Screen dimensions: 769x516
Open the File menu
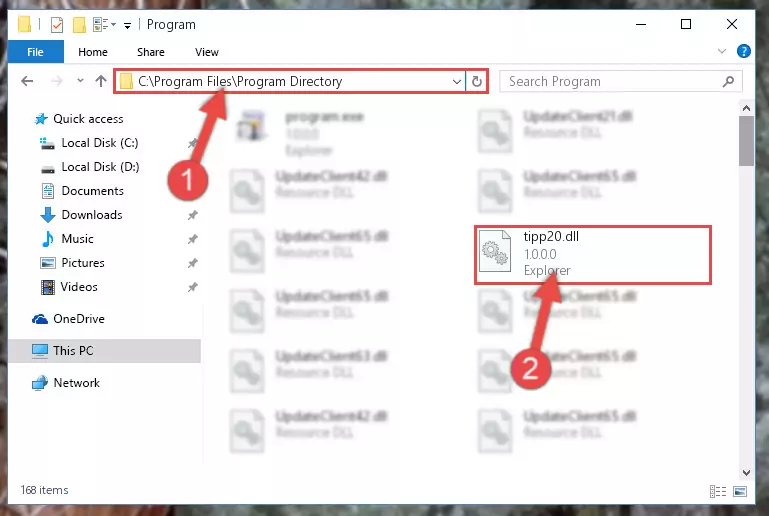click(35, 52)
